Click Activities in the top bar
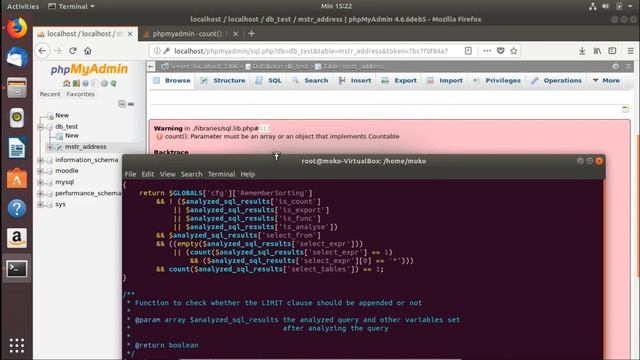 (23, 6)
